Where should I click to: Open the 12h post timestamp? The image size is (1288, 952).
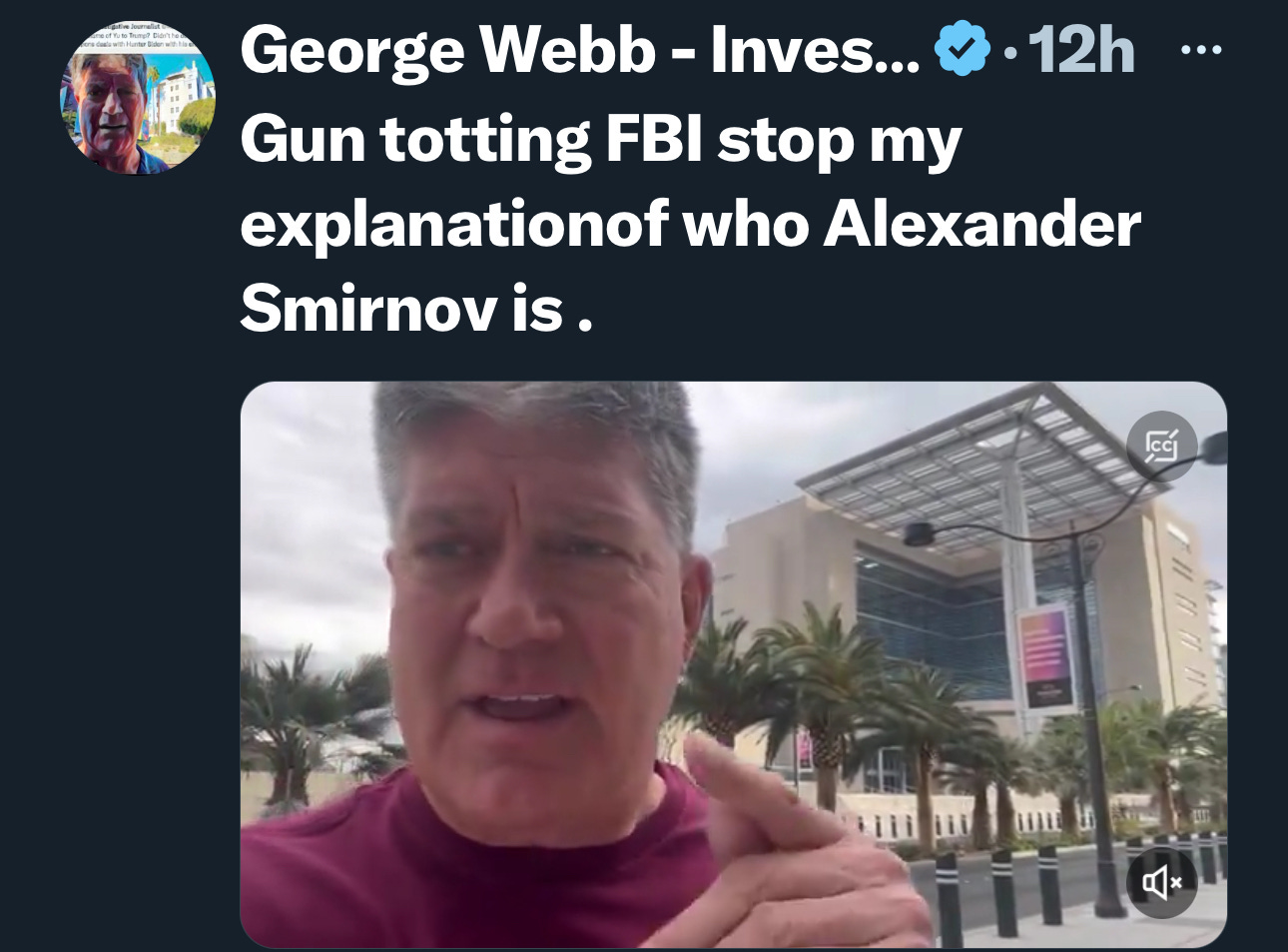click(x=1081, y=50)
